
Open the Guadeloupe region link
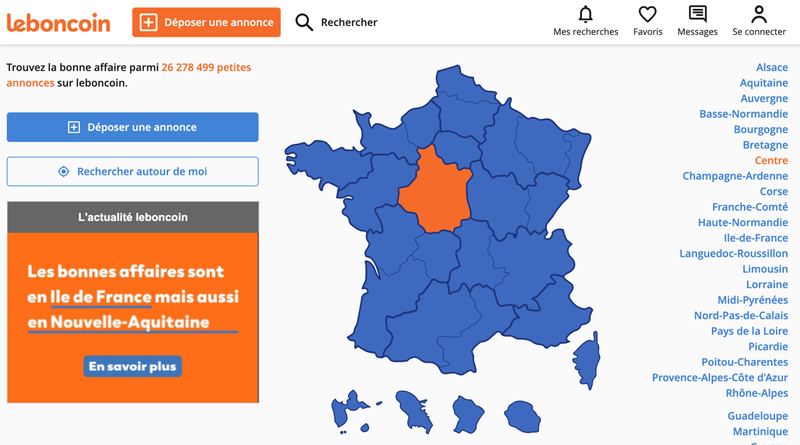[x=758, y=416]
